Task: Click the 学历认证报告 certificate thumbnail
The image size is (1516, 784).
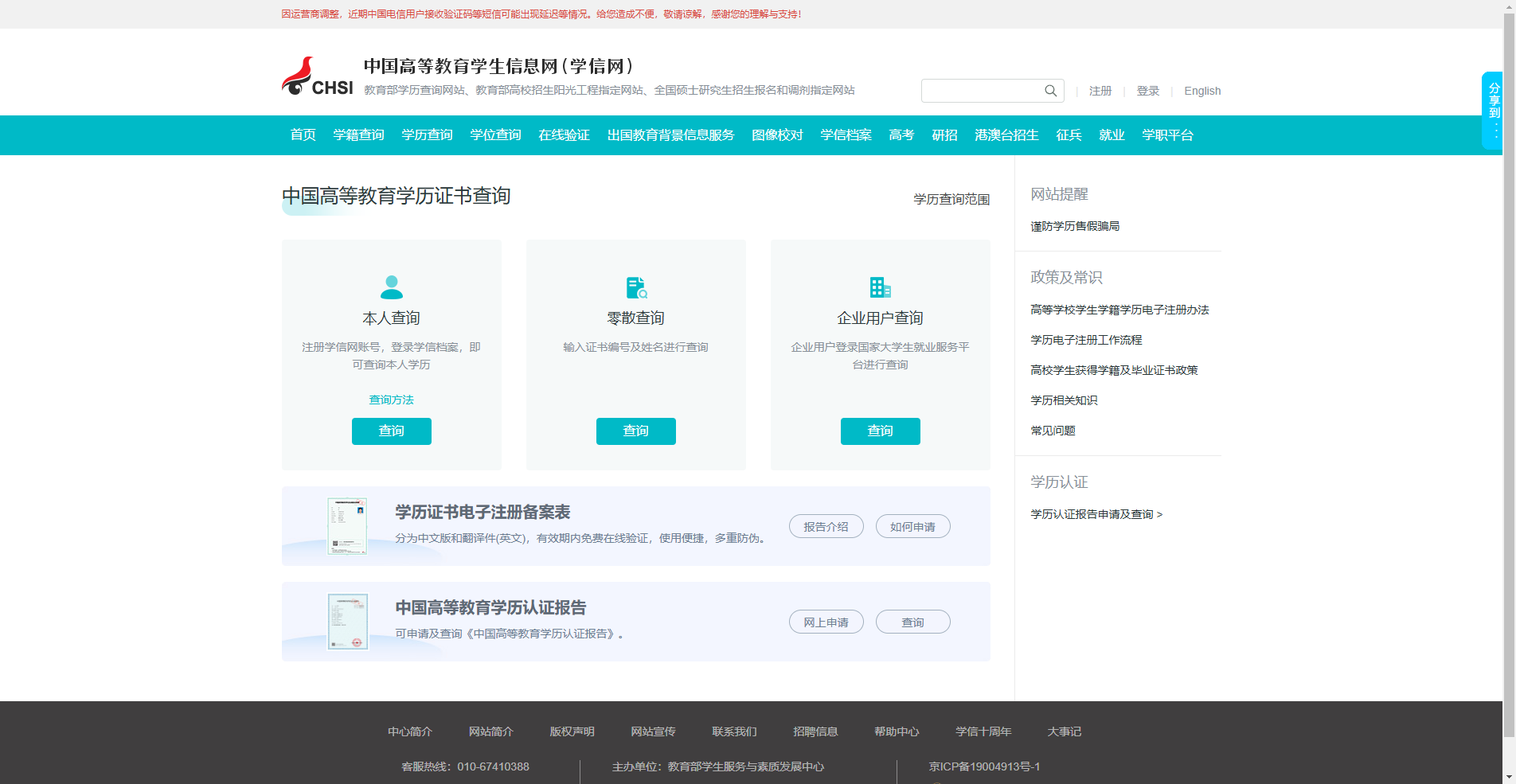Action: (348, 622)
